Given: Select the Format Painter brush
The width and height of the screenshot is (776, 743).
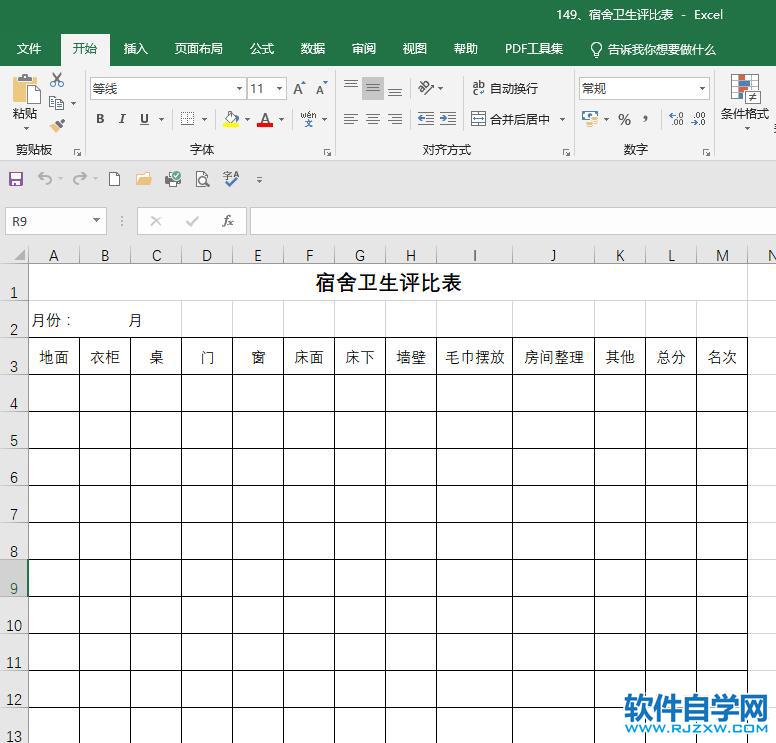Looking at the screenshot, I should pos(57,125).
